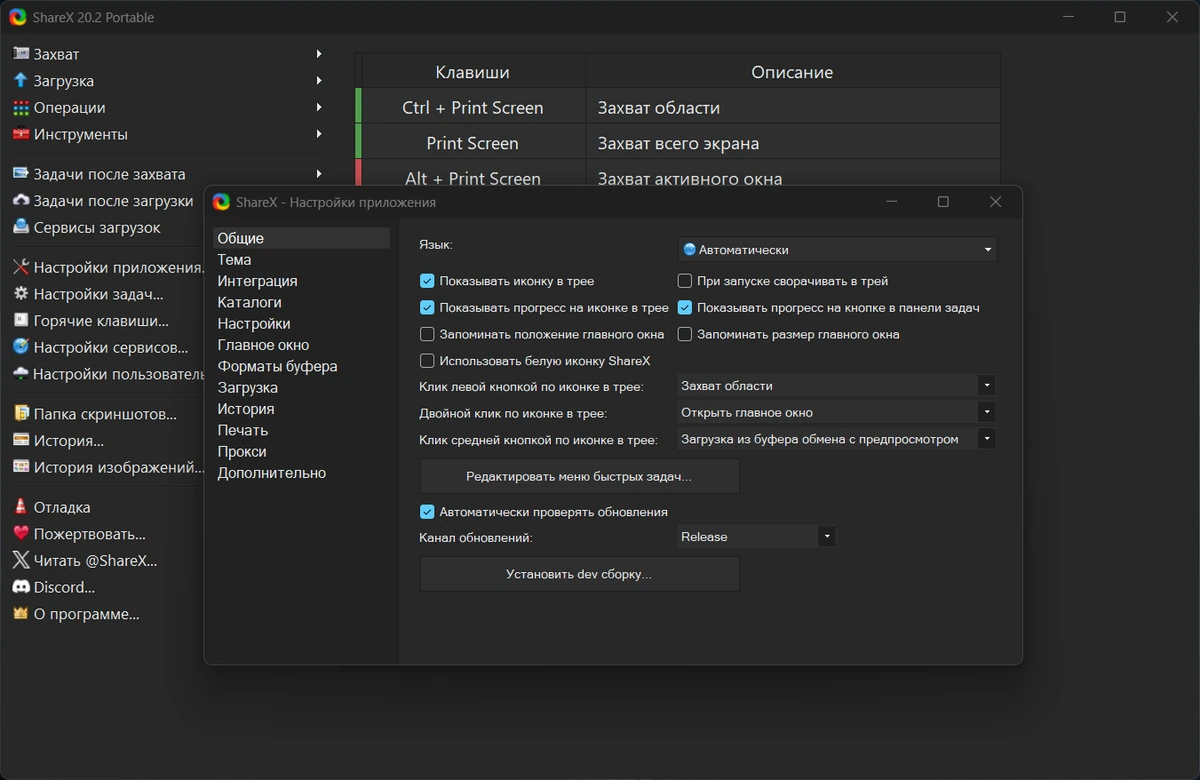Click the Discord logo icon
This screenshot has width=1200, height=780.
(x=20, y=587)
